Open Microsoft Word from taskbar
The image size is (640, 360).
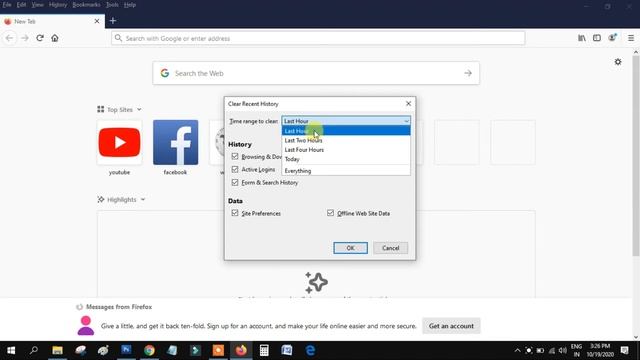287,350
